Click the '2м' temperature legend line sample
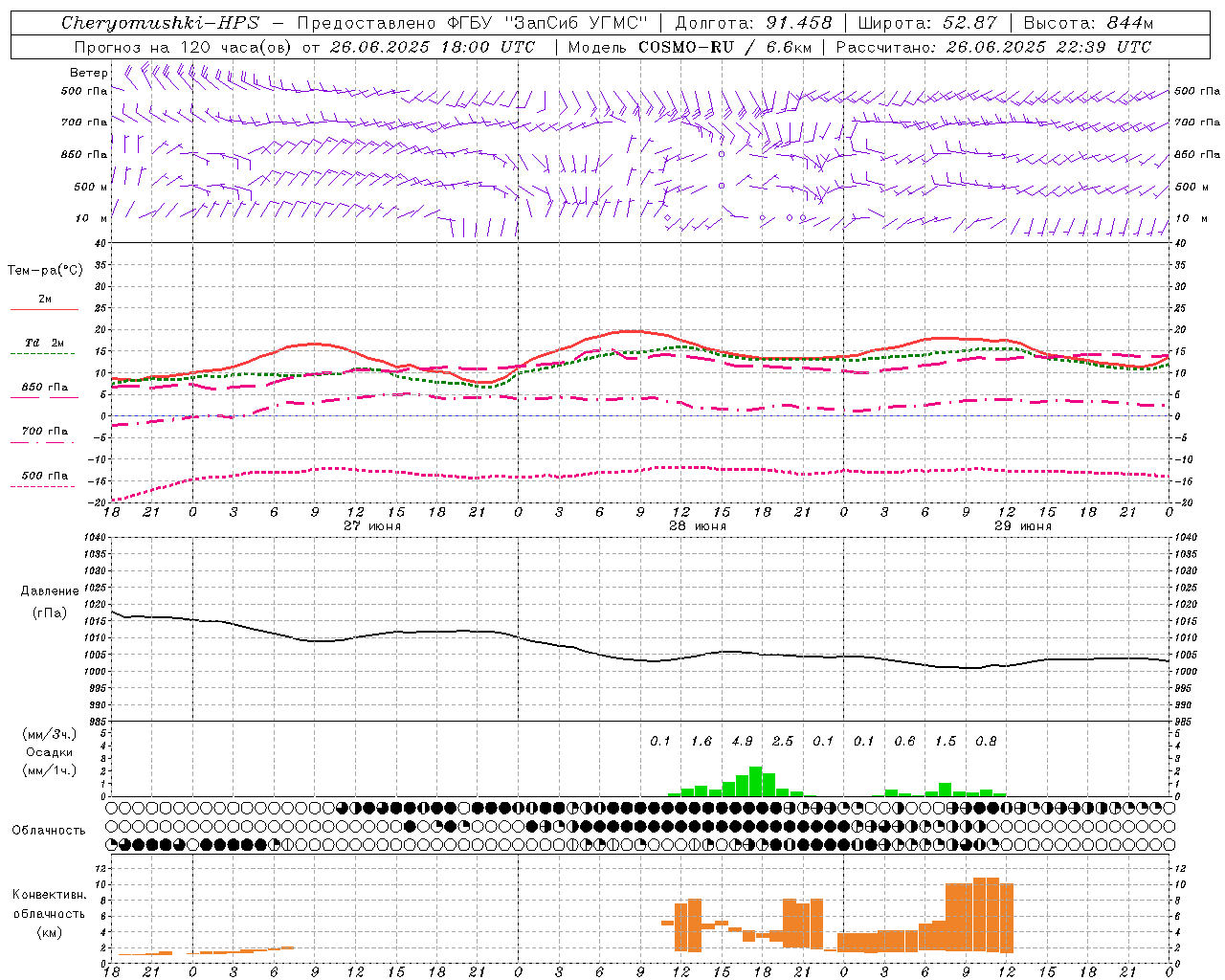Screen dimensions: 1225x980 (44, 309)
